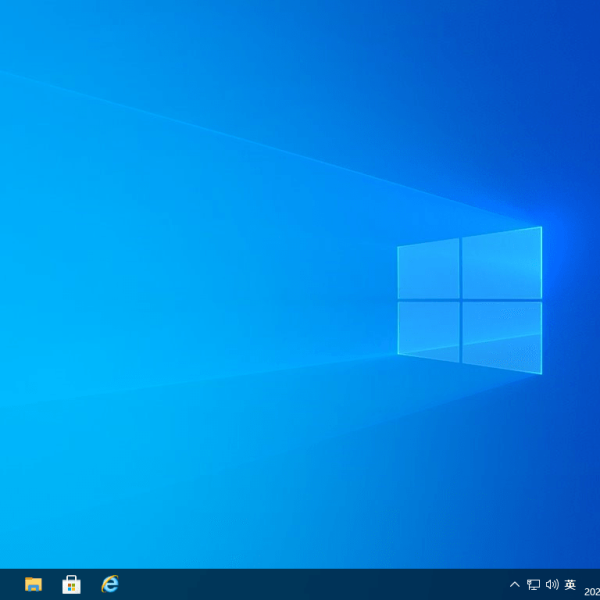Open the network status tray icon
This screenshot has height=600, width=600.
pyautogui.click(x=533, y=584)
